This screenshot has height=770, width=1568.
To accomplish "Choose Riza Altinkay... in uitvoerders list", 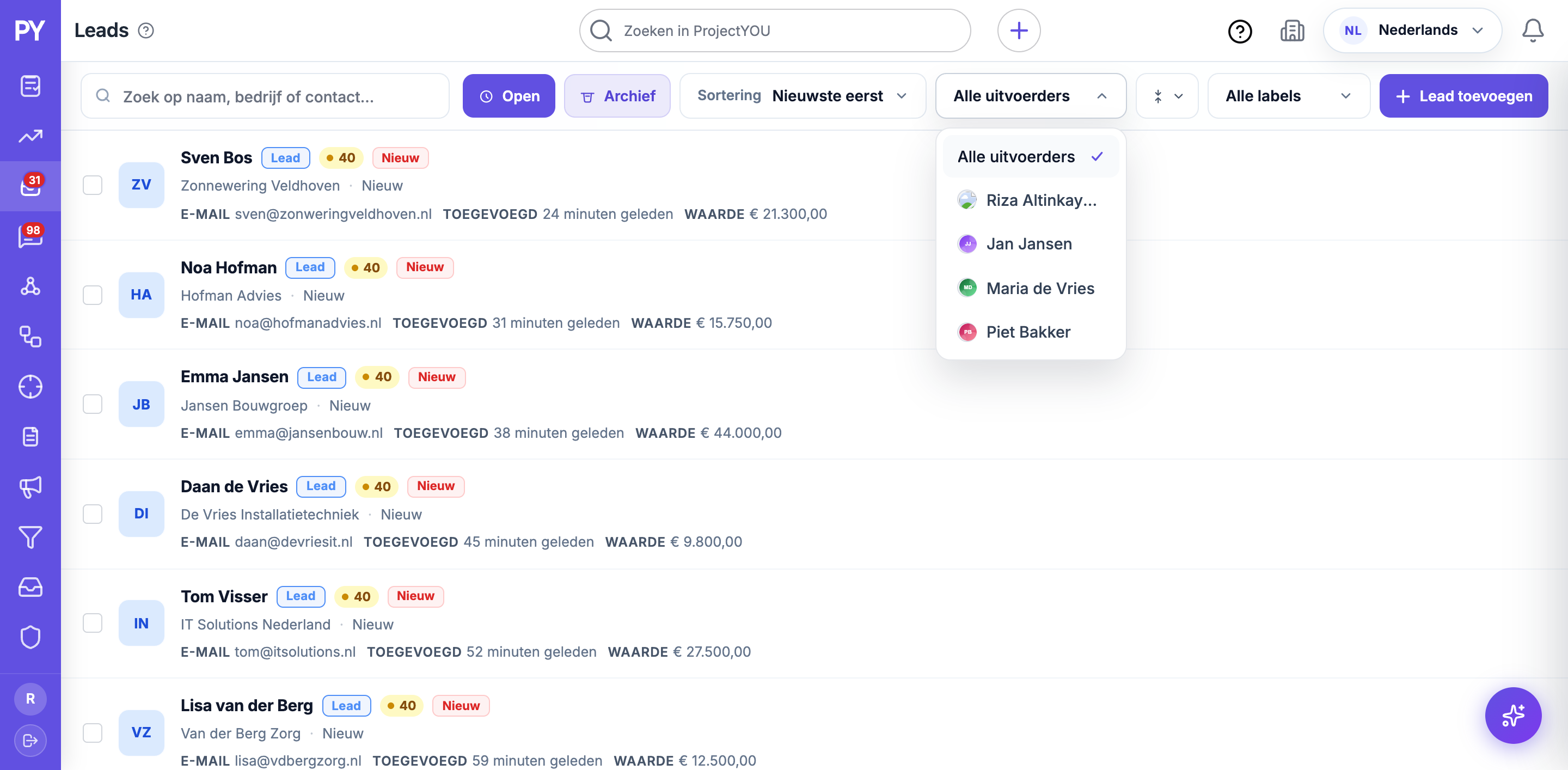I will pos(1031,200).
